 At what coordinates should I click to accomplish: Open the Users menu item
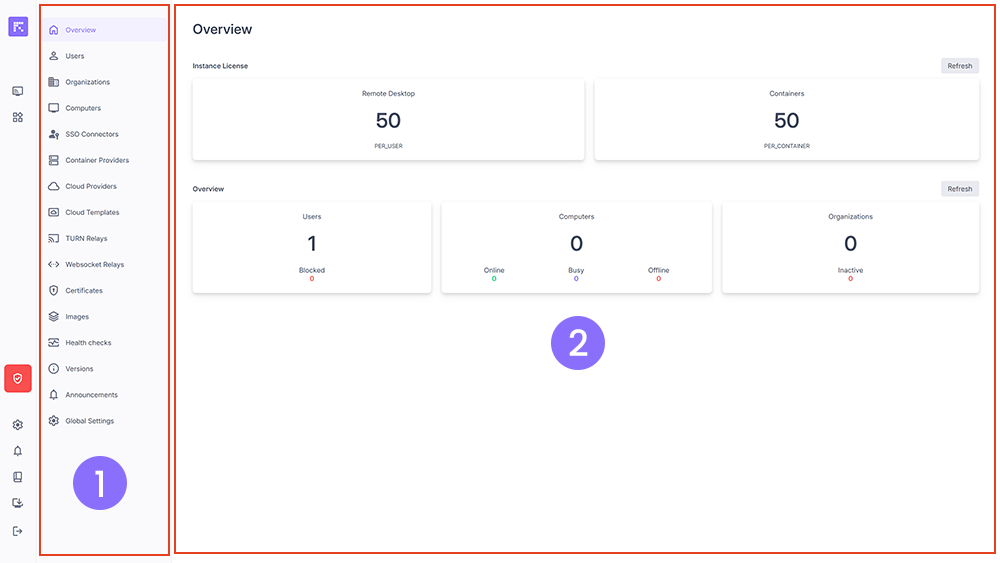coord(75,56)
